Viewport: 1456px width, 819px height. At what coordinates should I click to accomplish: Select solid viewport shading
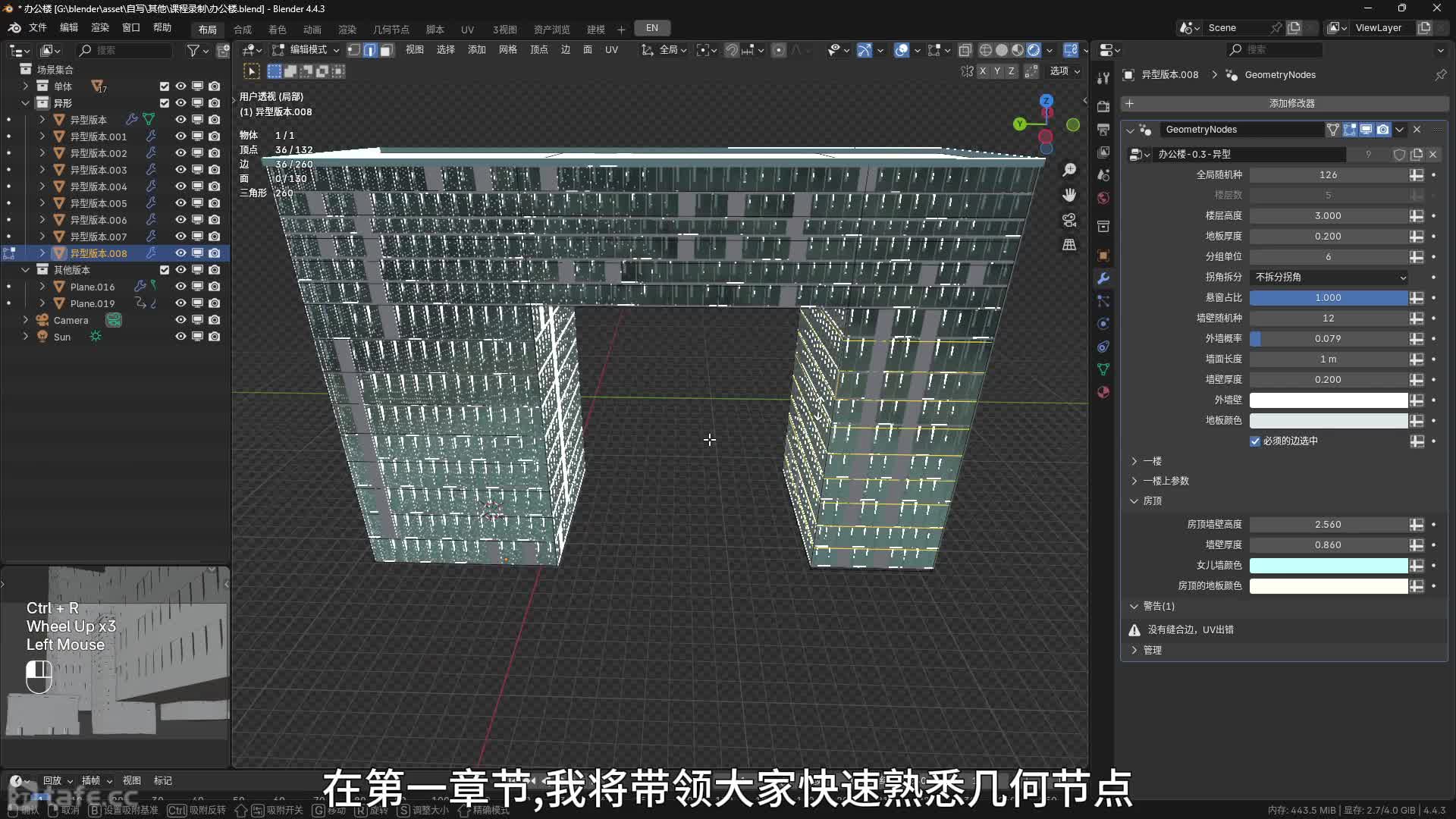click(x=1001, y=50)
